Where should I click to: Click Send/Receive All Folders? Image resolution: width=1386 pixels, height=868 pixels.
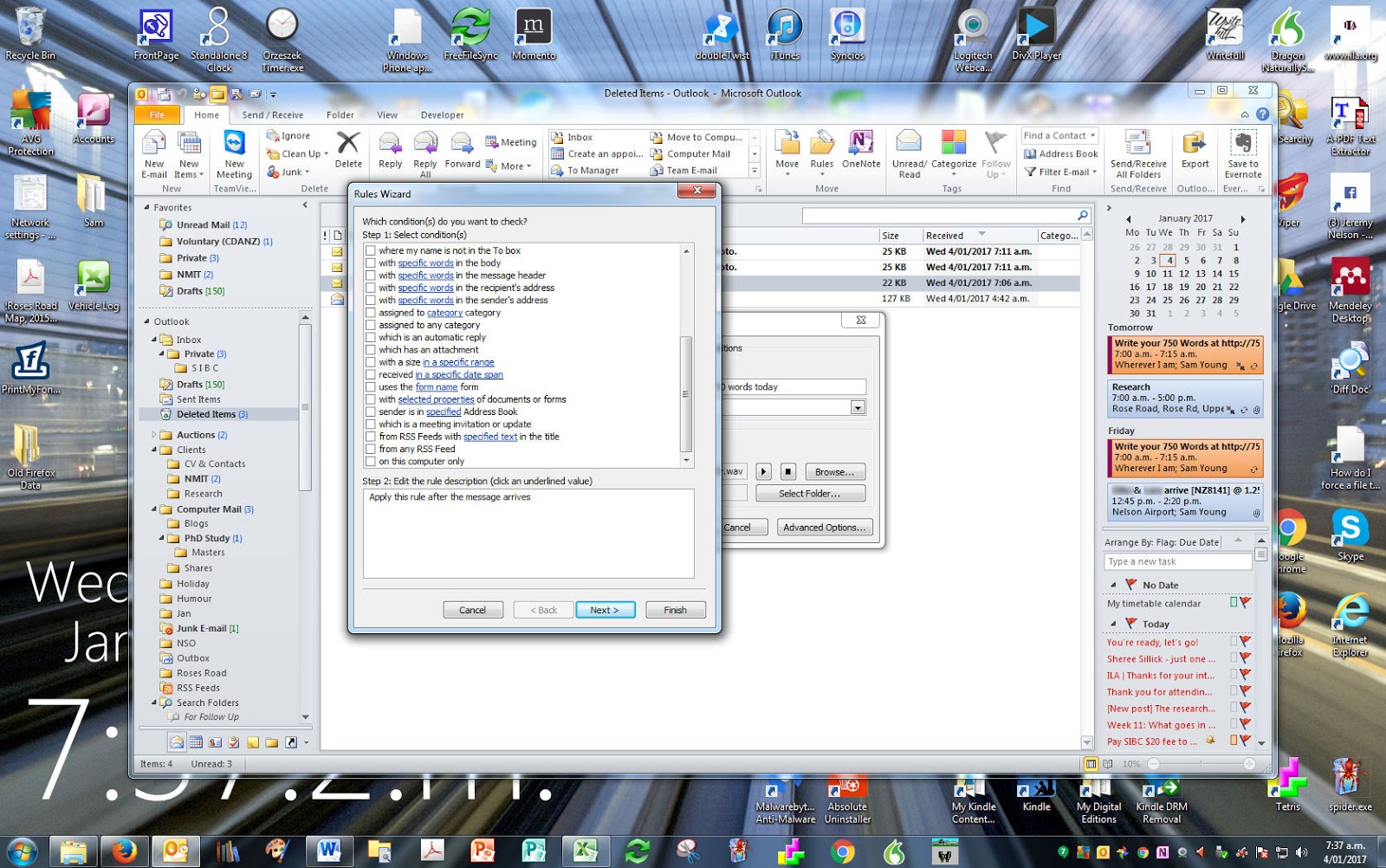[1138, 156]
